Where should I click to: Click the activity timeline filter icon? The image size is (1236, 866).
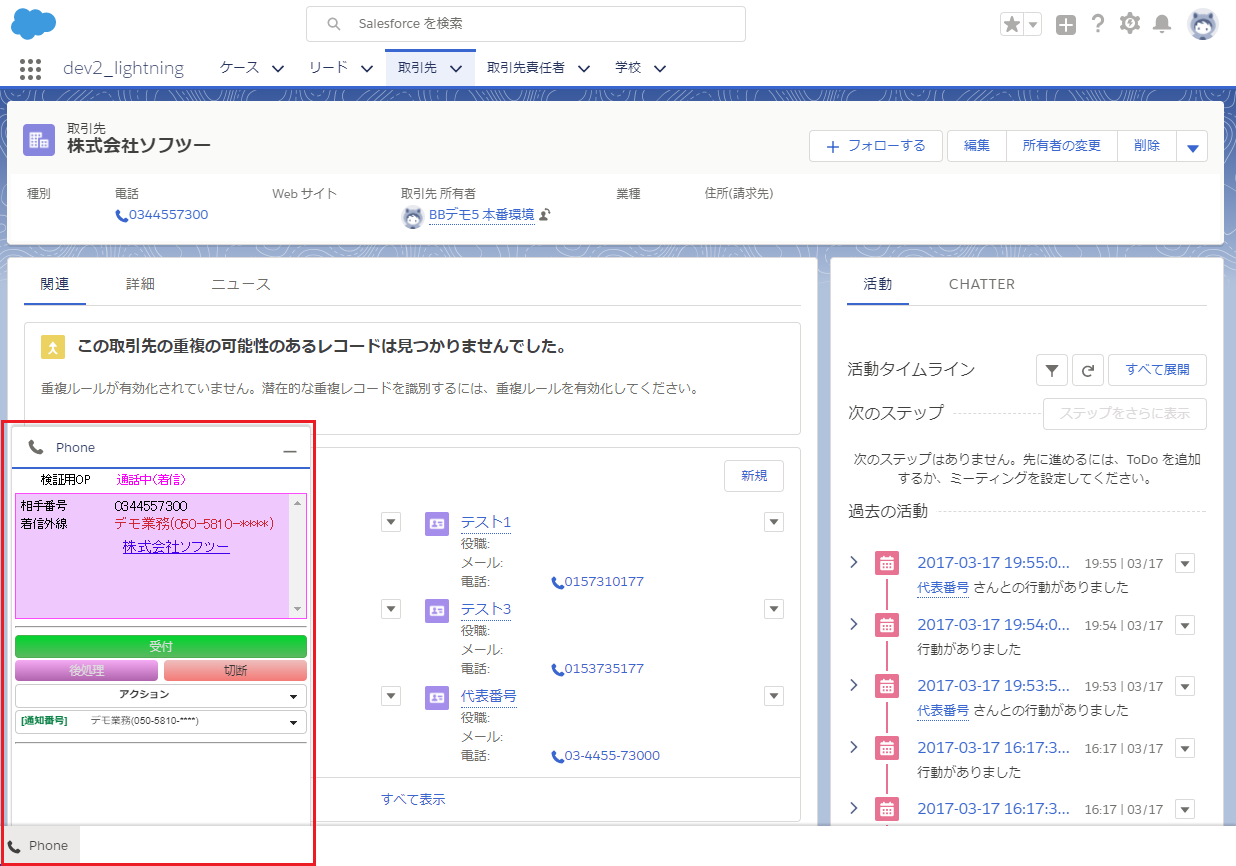pyautogui.click(x=1051, y=370)
